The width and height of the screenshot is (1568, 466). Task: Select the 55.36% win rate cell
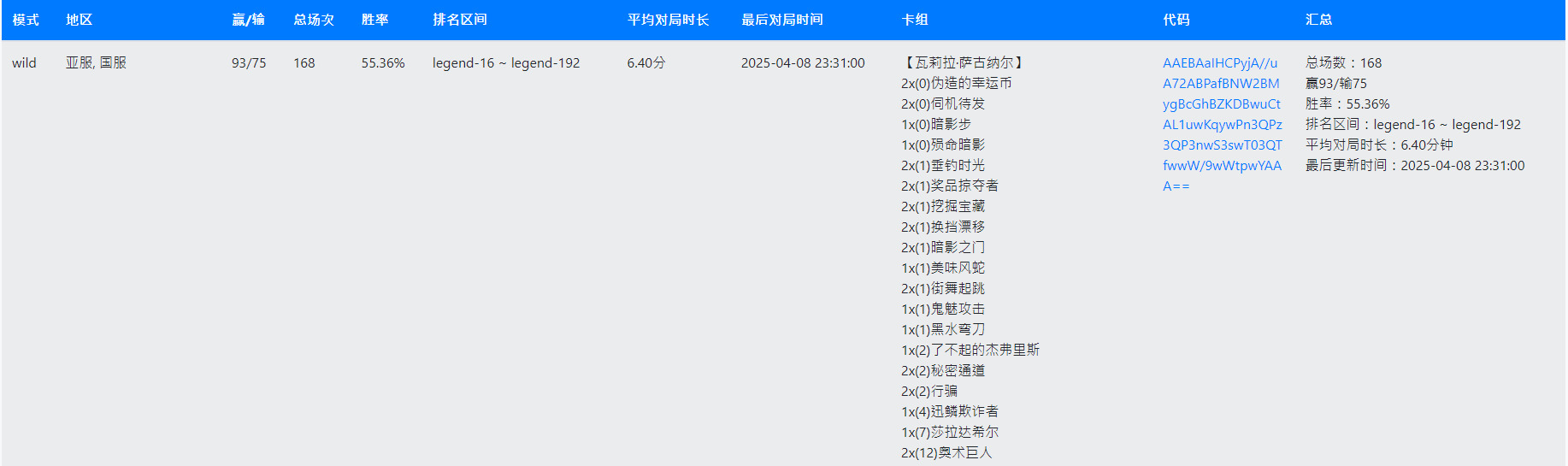point(382,63)
